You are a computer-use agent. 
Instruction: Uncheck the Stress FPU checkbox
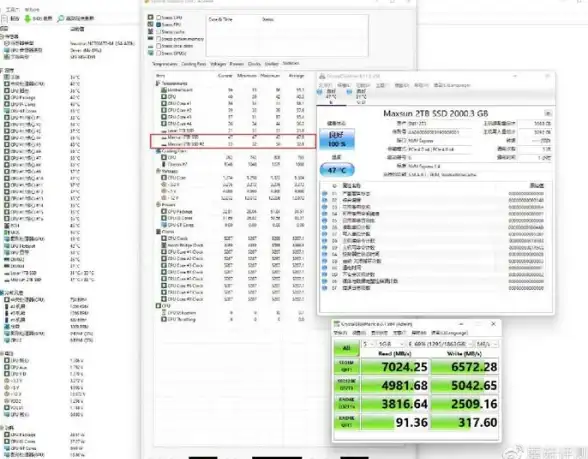click(x=159, y=24)
